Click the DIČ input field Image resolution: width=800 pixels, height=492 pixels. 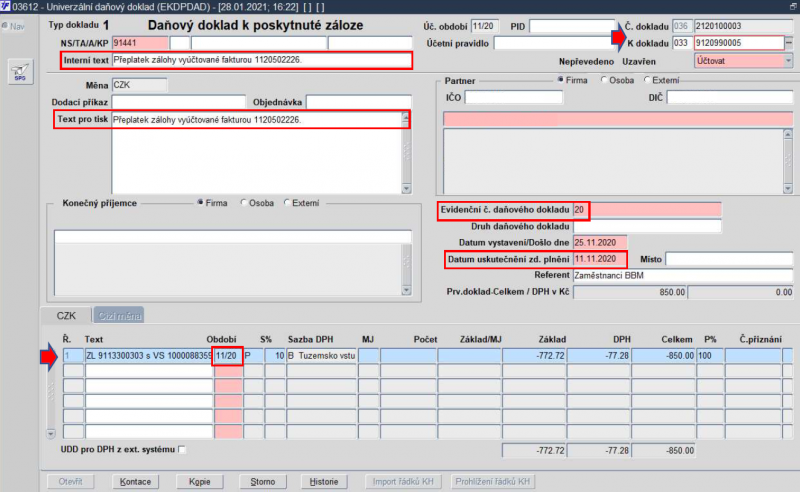(730, 97)
